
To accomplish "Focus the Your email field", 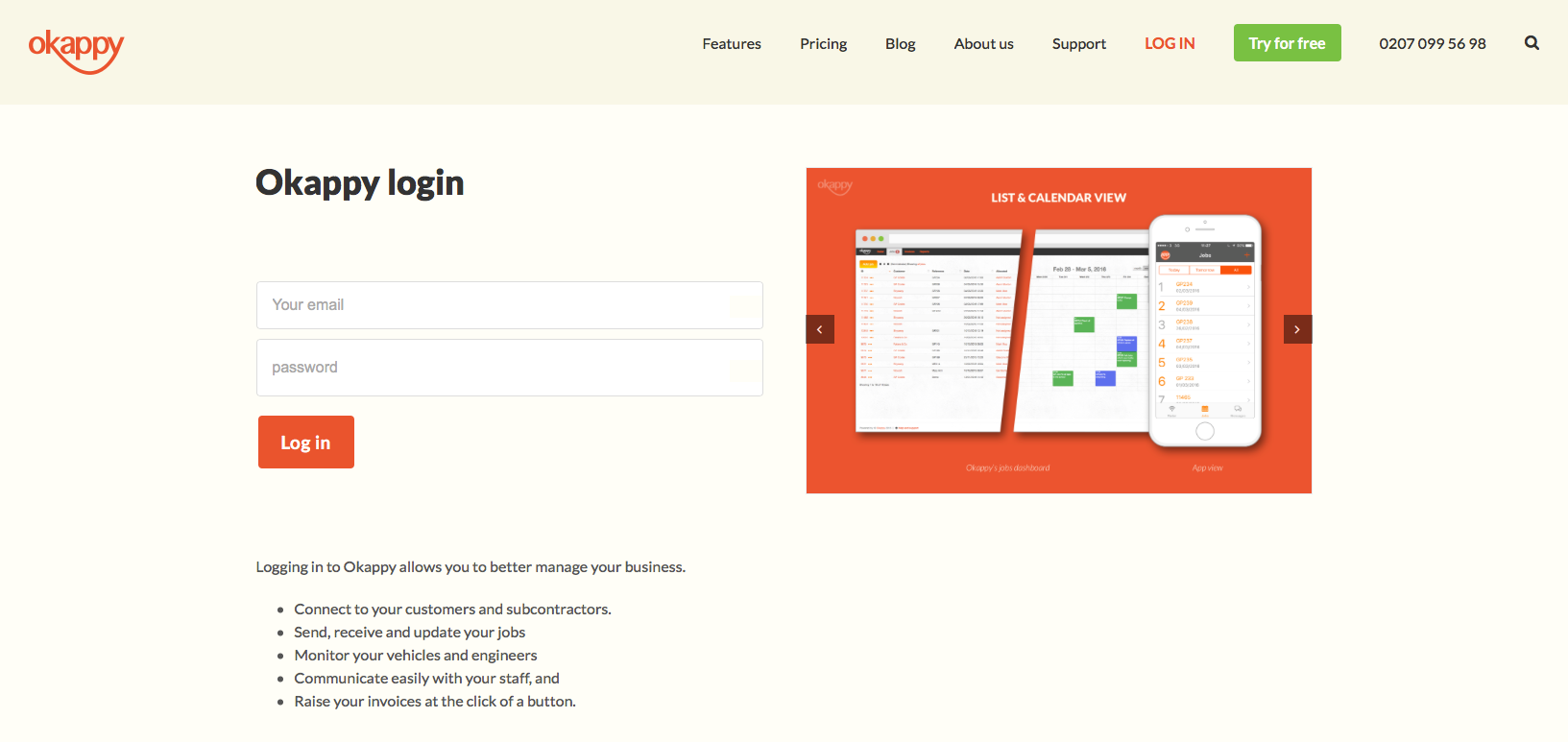I will tap(510, 305).
